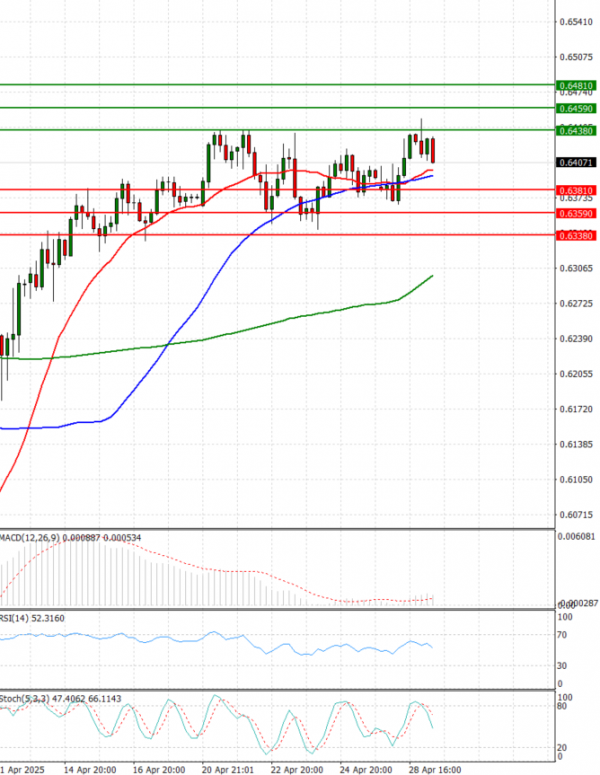Select the green long-term moving average line
600x775 pixels.
(300, 317)
